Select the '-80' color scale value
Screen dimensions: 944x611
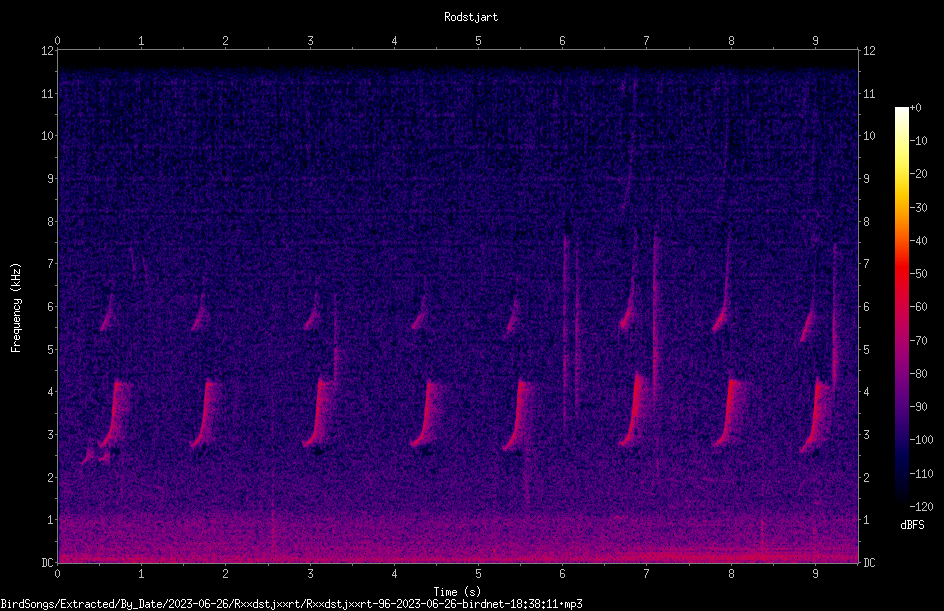(919, 374)
